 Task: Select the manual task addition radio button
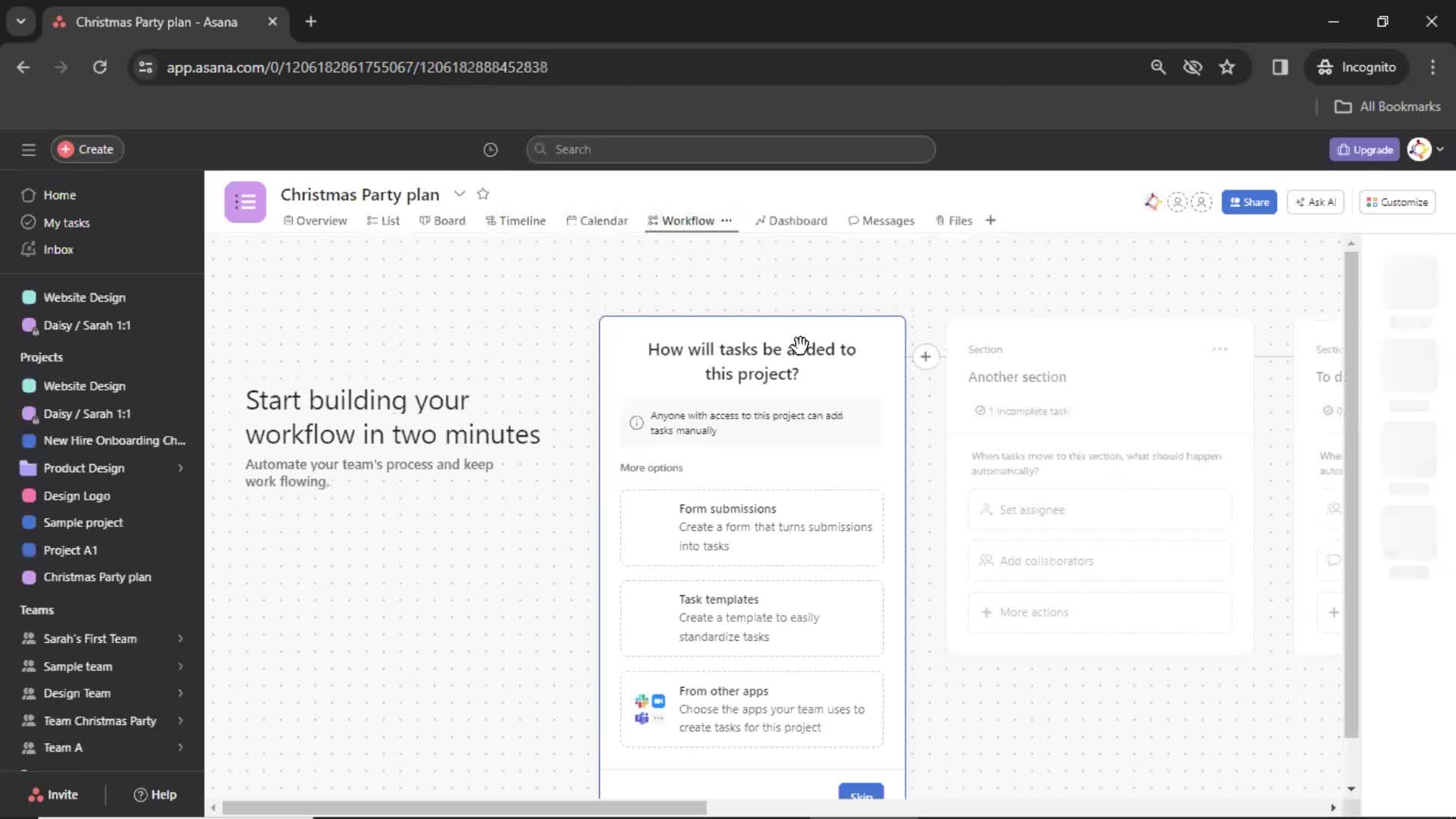(637, 422)
